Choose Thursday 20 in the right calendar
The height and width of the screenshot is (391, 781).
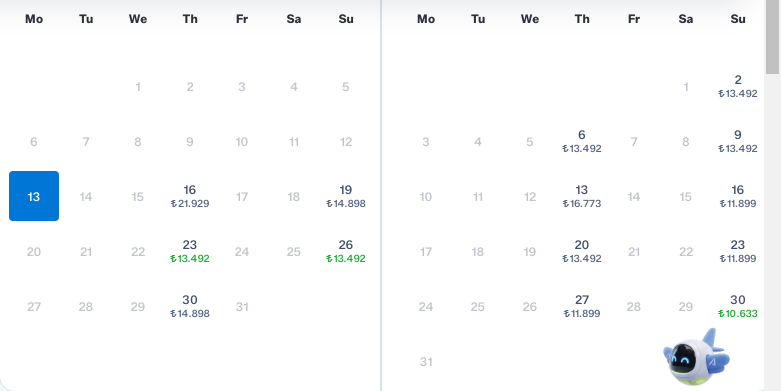[582, 251]
